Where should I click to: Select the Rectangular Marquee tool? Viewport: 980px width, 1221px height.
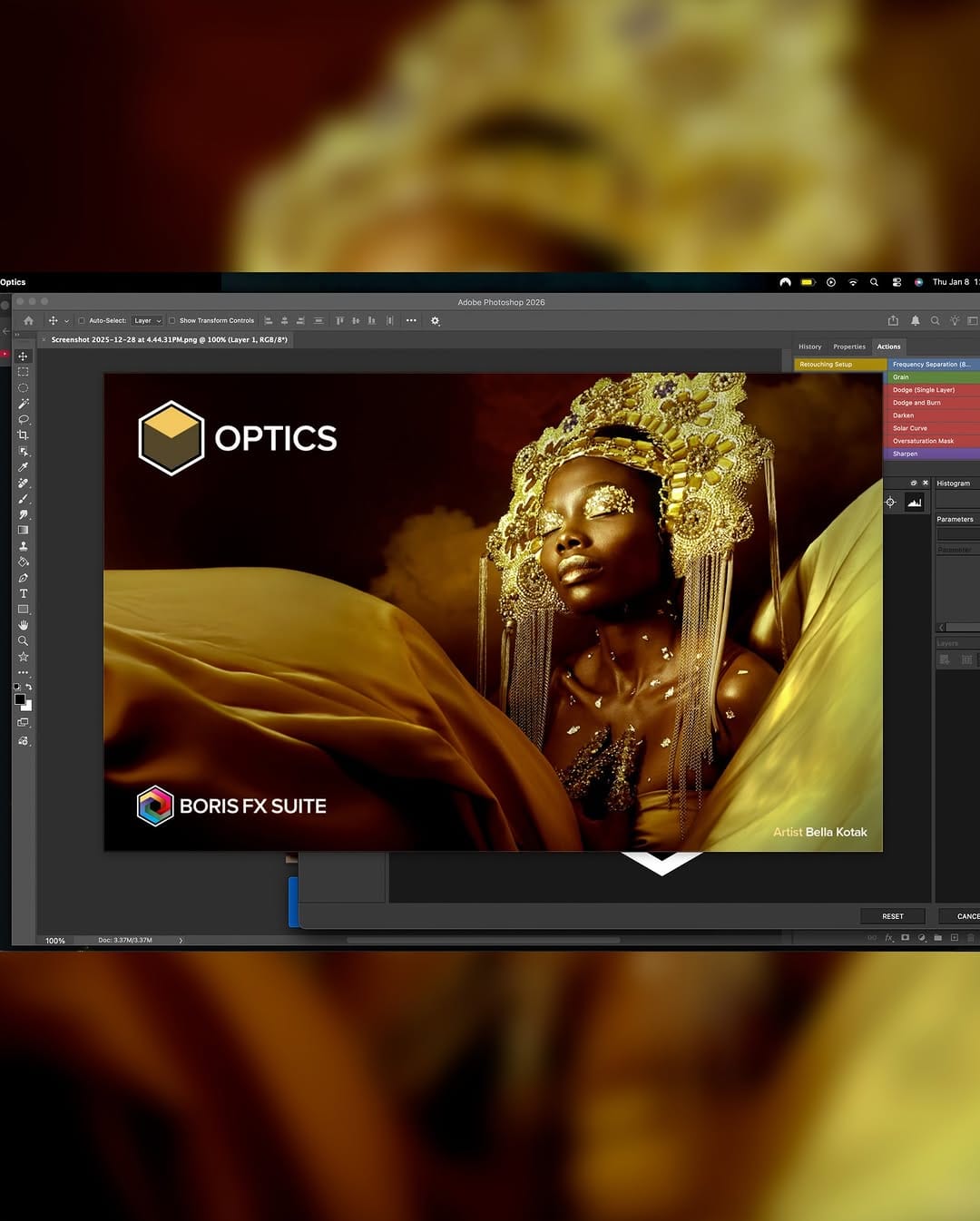tap(24, 372)
